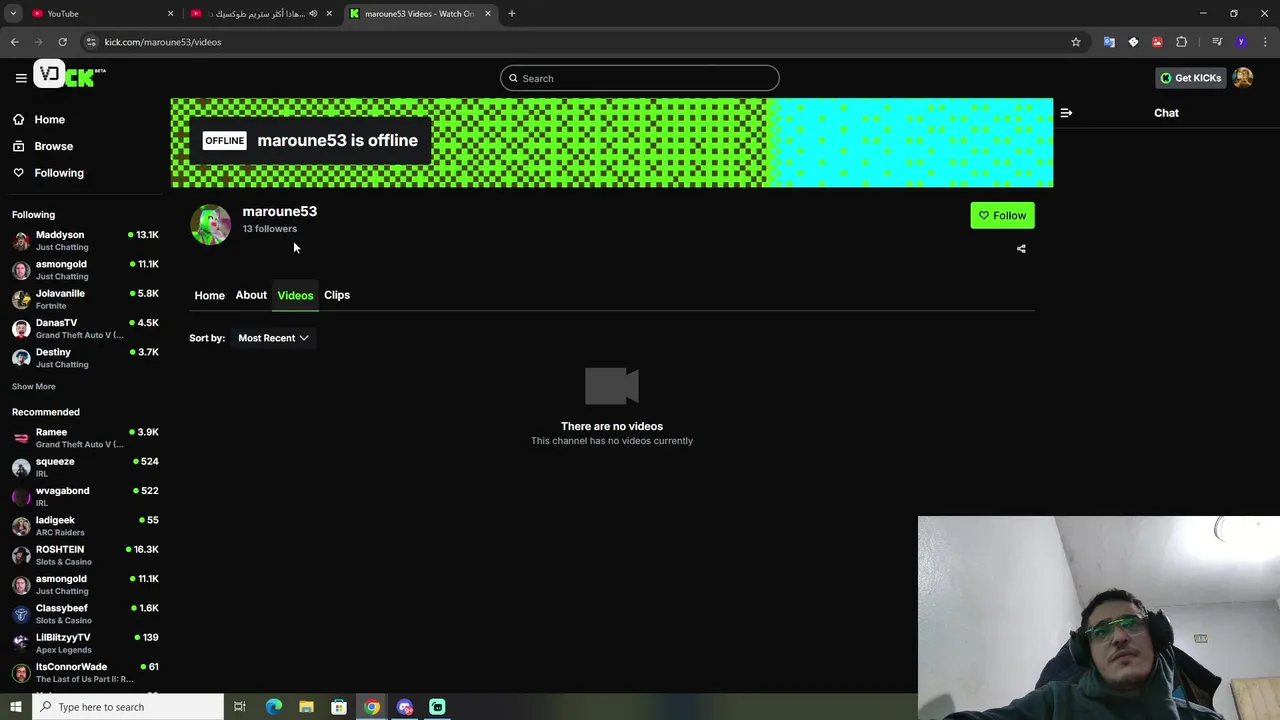Close the YouTube browser tab

point(170,14)
